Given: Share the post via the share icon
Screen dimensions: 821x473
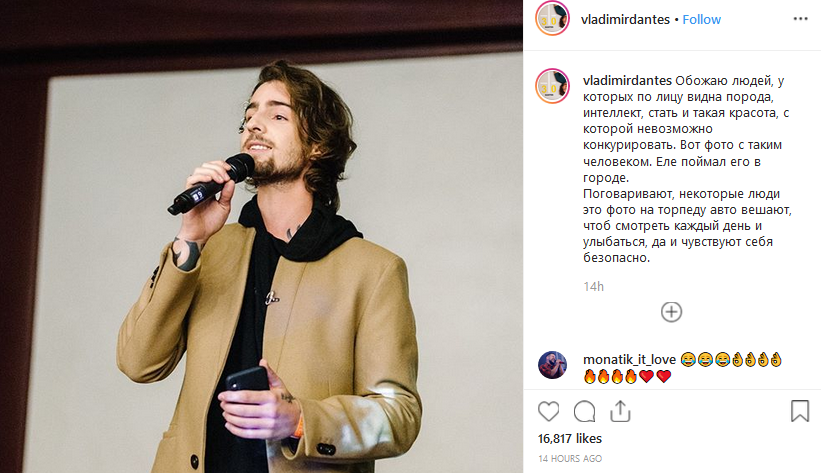Looking at the screenshot, I should pos(620,411).
